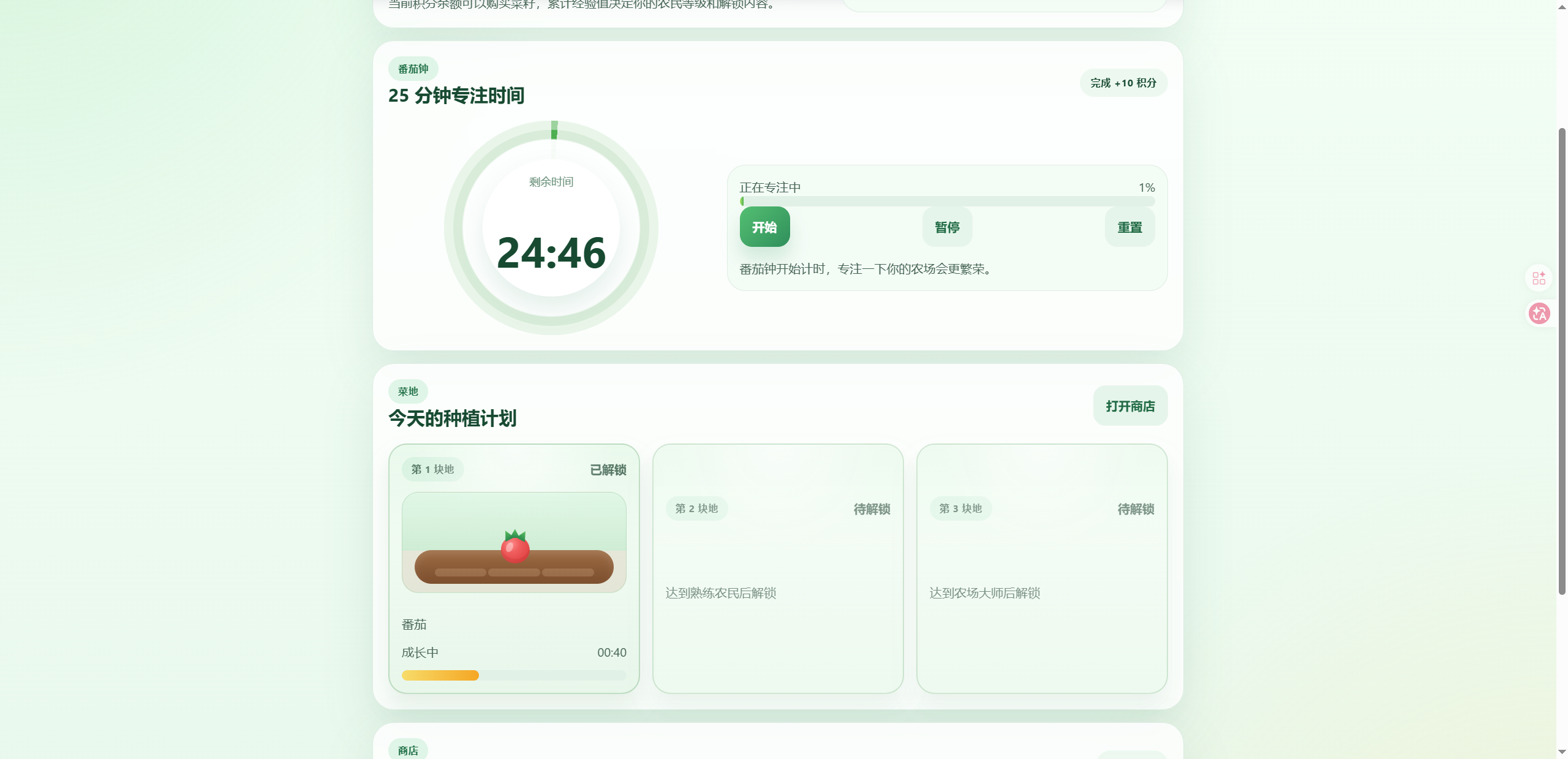Click the scrollbar down arrow

[x=1562, y=752]
